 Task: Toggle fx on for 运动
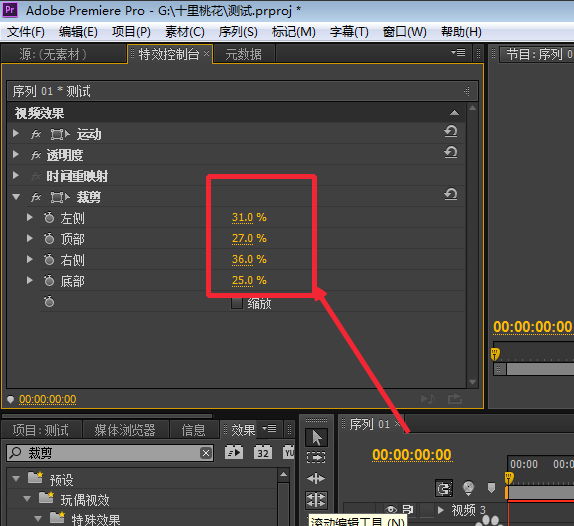coord(36,134)
